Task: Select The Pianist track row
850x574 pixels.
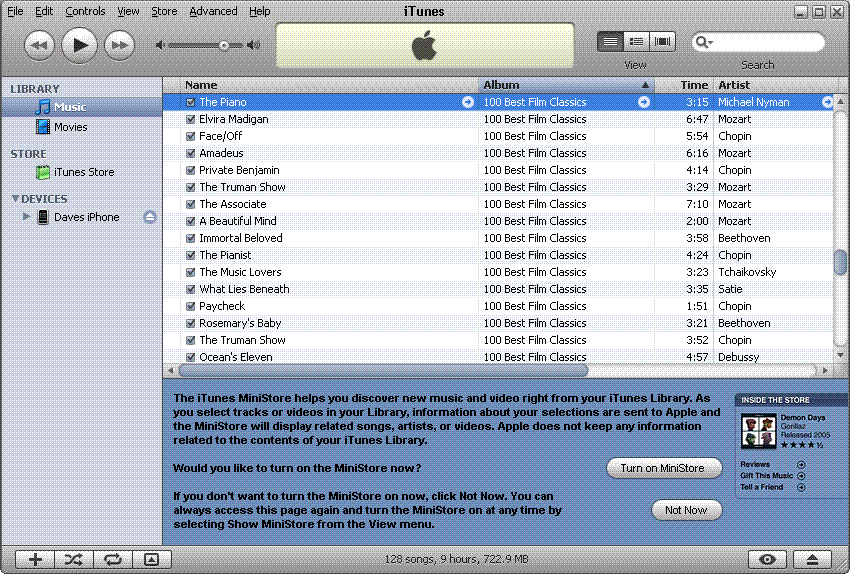Action: [498, 255]
